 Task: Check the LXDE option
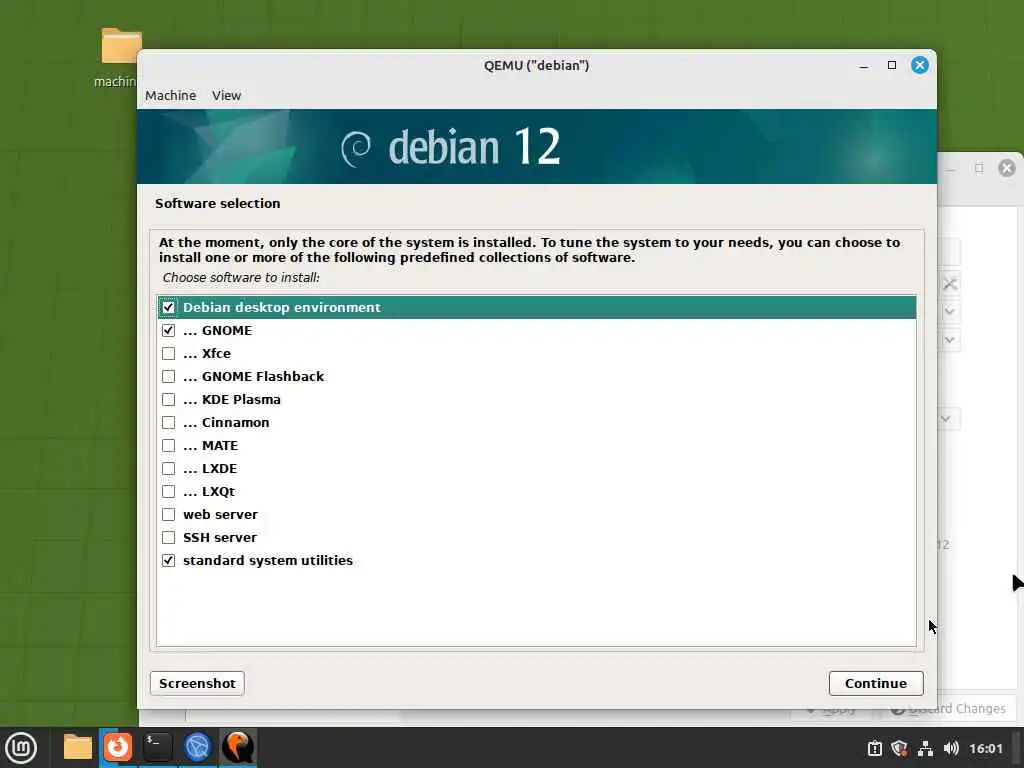168,468
